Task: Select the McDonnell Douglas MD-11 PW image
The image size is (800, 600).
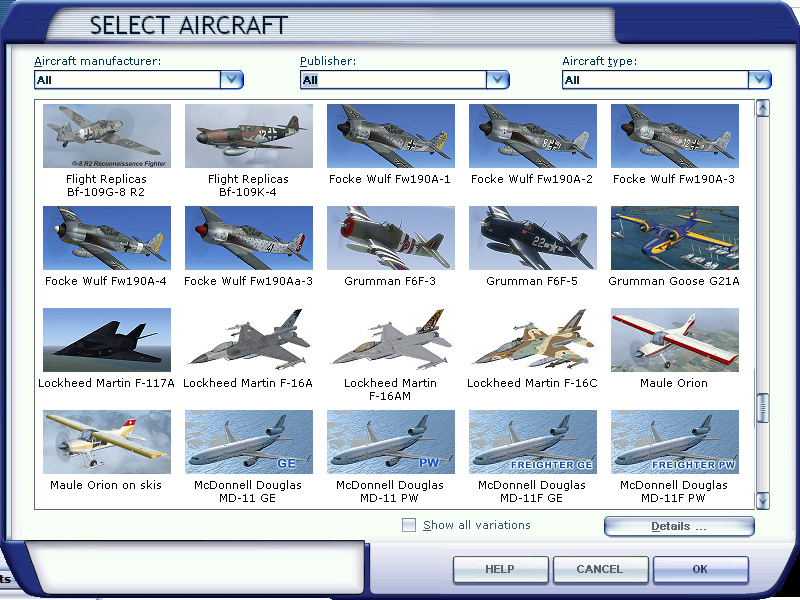Action: click(x=390, y=442)
